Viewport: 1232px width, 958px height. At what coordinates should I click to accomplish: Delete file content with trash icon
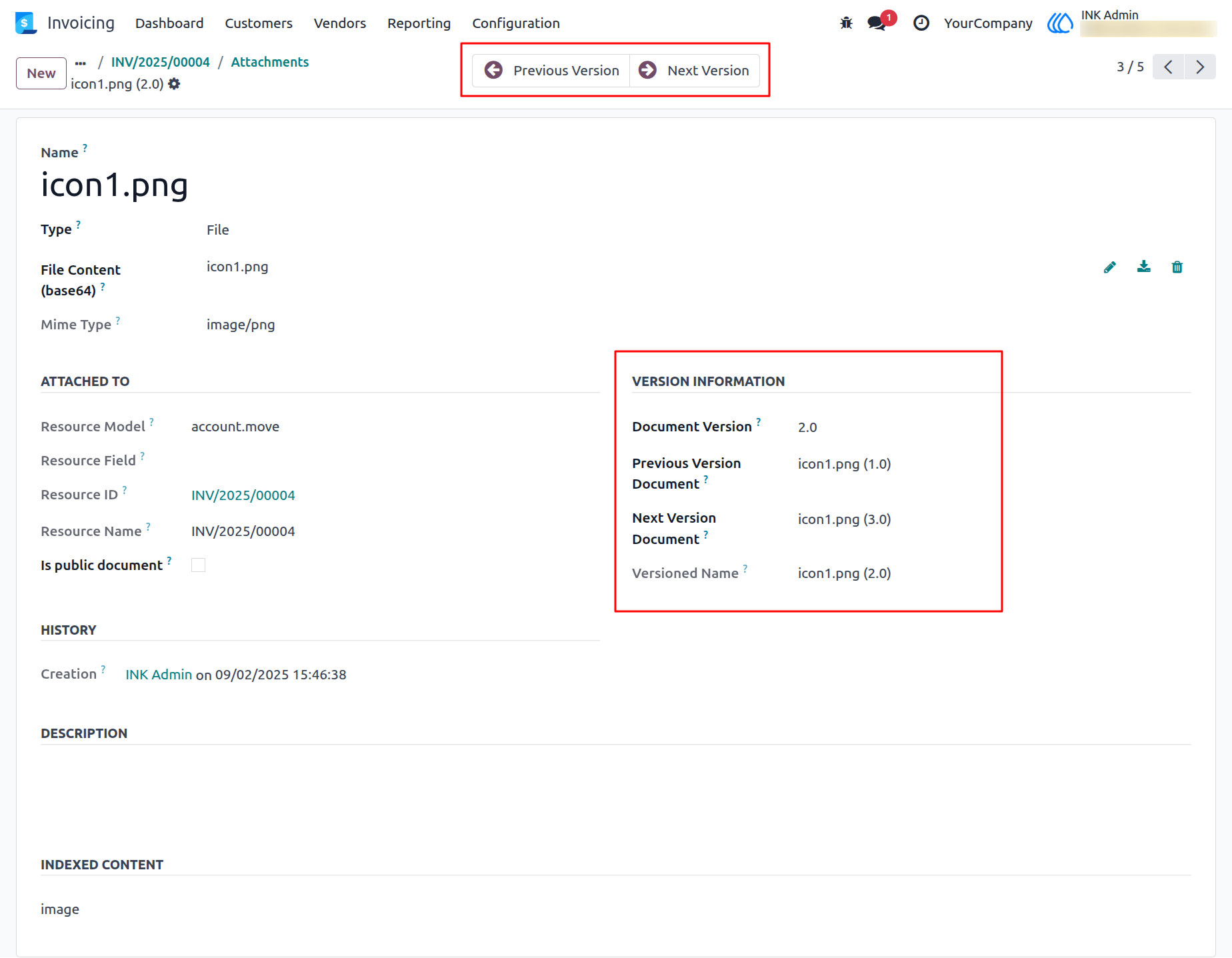point(1177,267)
